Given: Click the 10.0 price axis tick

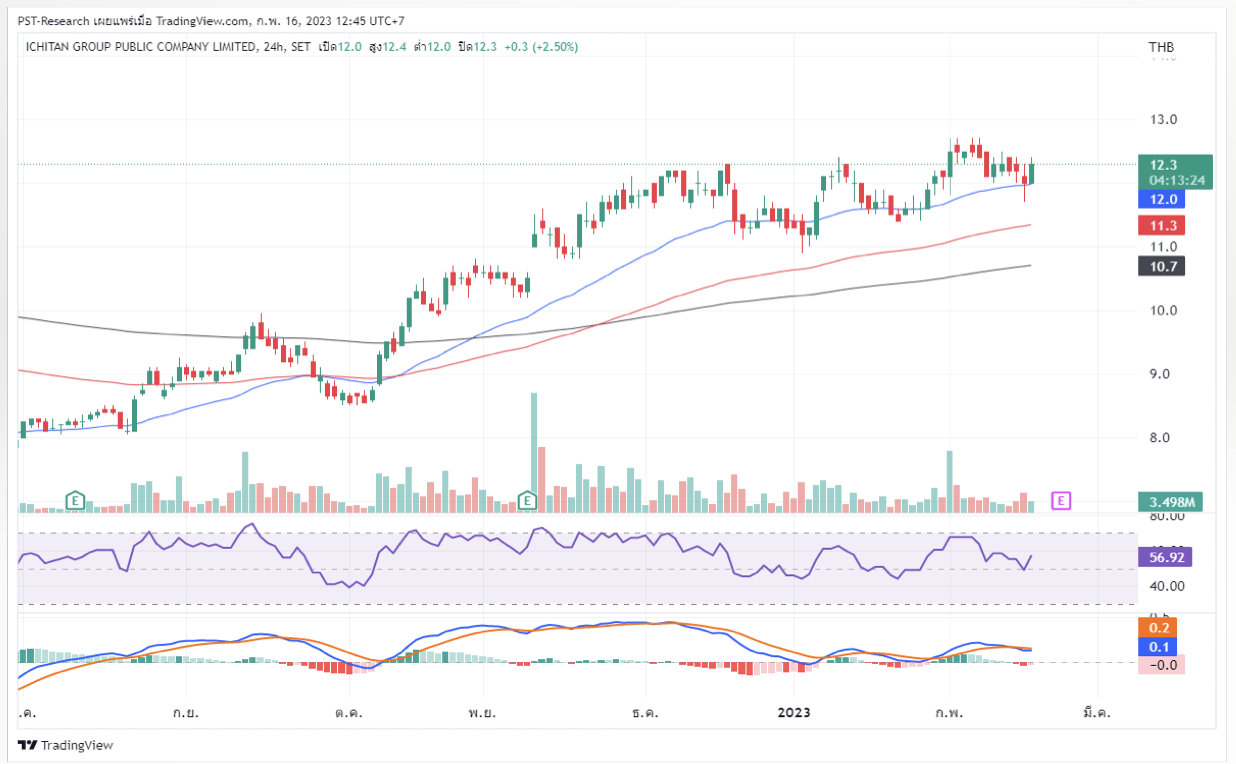Looking at the screenshot, I should (1163, 310).
